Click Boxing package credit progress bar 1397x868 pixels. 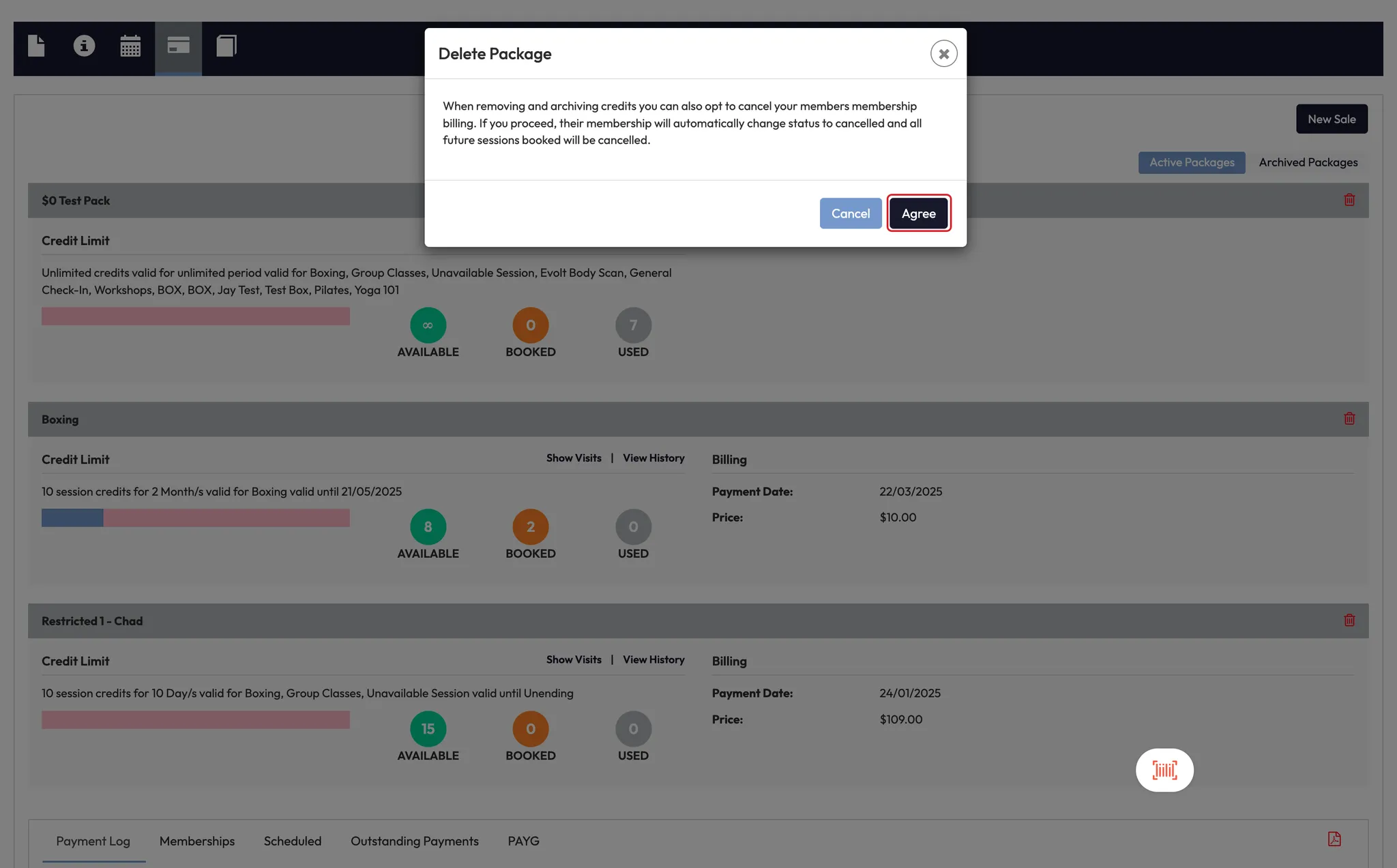pos(195,518)
